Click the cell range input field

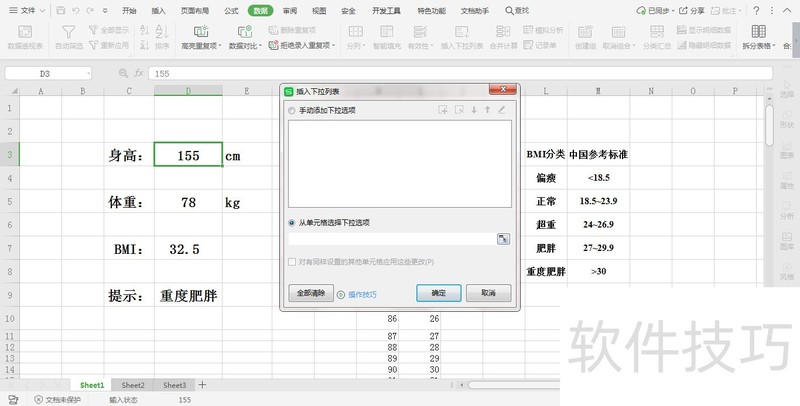point(391,238)
